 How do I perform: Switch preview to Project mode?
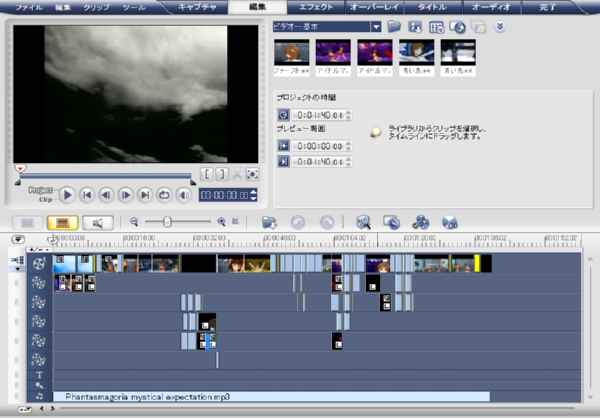pyautogui.click(x=41, y=190)
